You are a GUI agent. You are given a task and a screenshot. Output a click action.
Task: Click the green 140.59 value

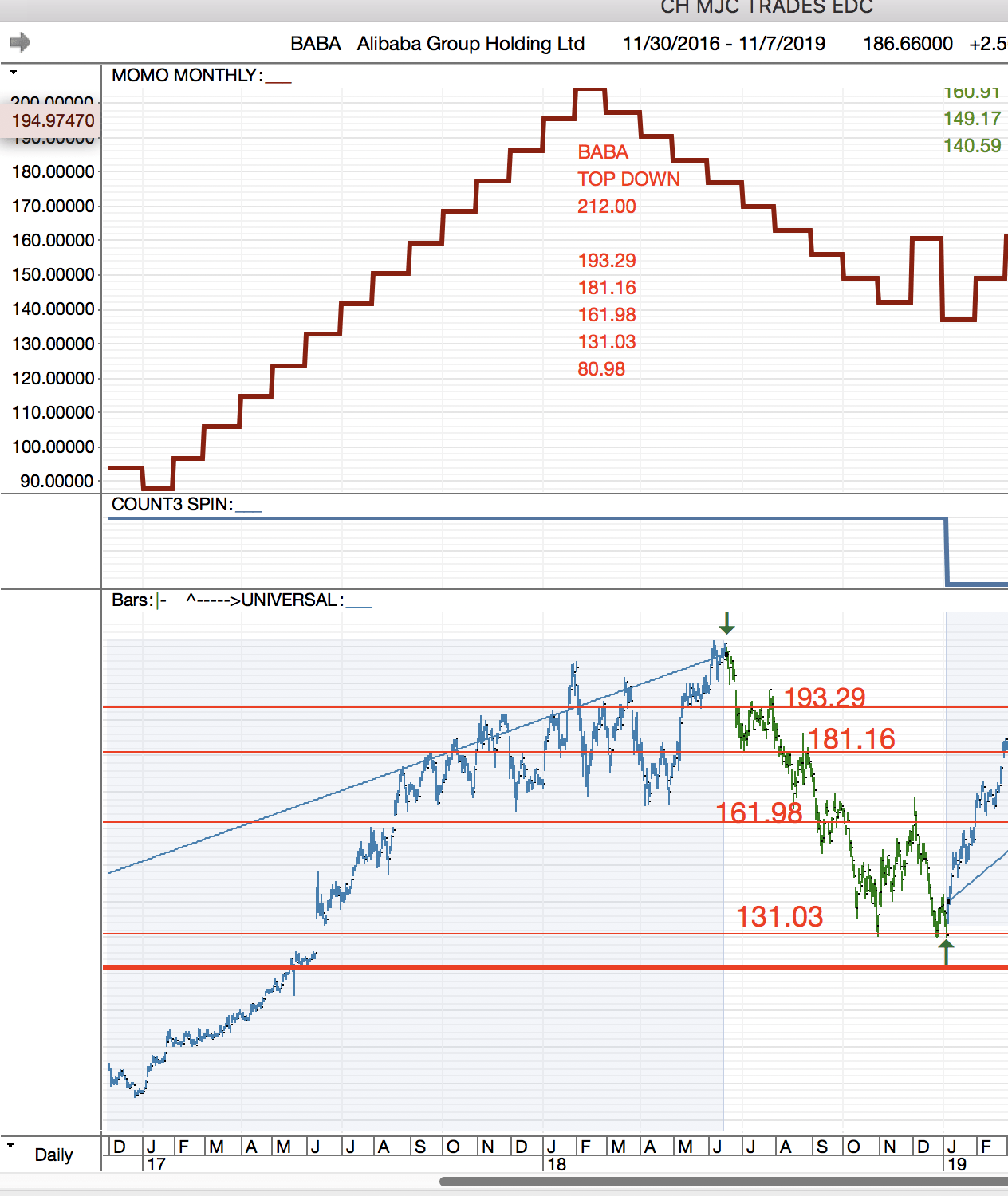click(x=971, y=145)
